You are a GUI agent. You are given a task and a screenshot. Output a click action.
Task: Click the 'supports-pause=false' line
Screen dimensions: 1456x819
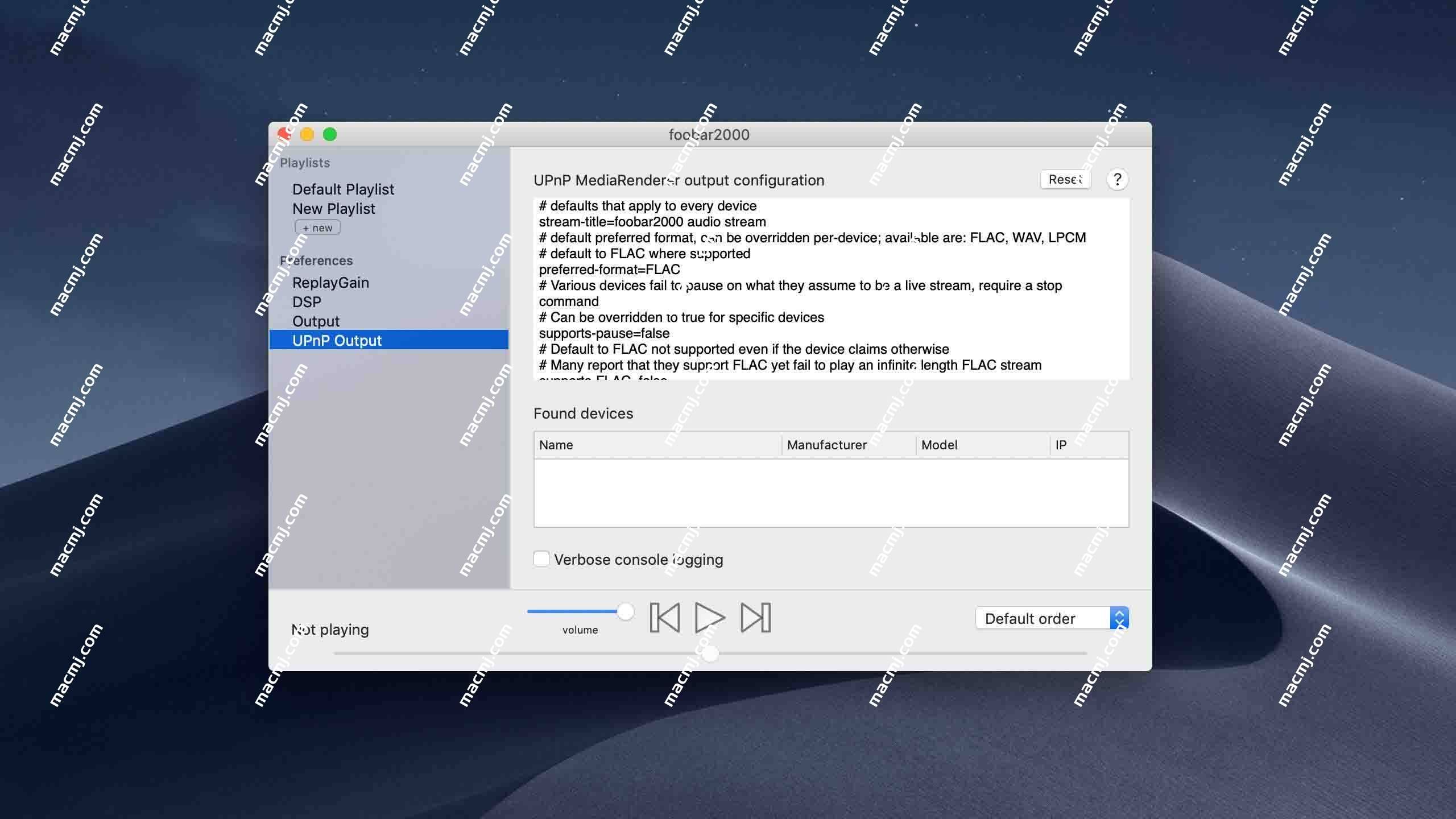coord(604,333)
